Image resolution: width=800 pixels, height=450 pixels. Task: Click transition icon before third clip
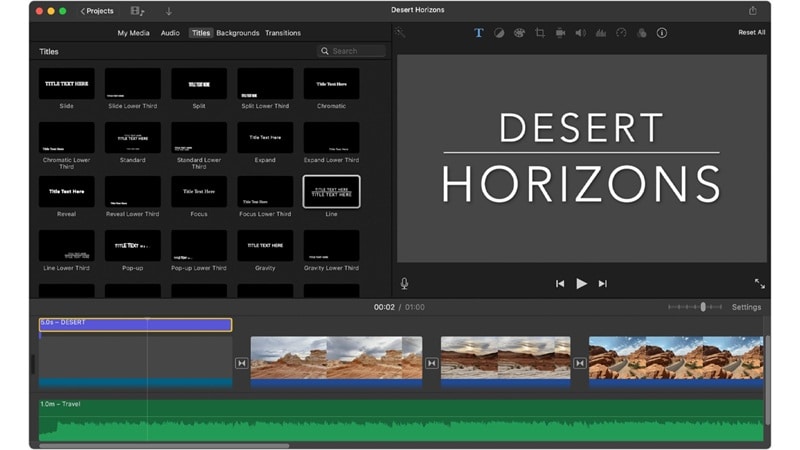[580, 363]
